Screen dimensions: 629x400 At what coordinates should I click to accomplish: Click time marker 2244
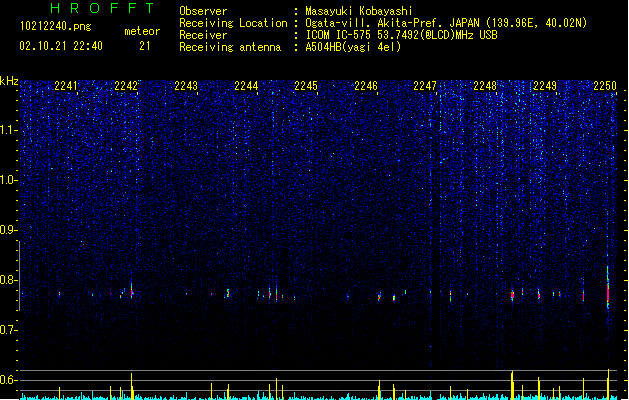(246, 86)
